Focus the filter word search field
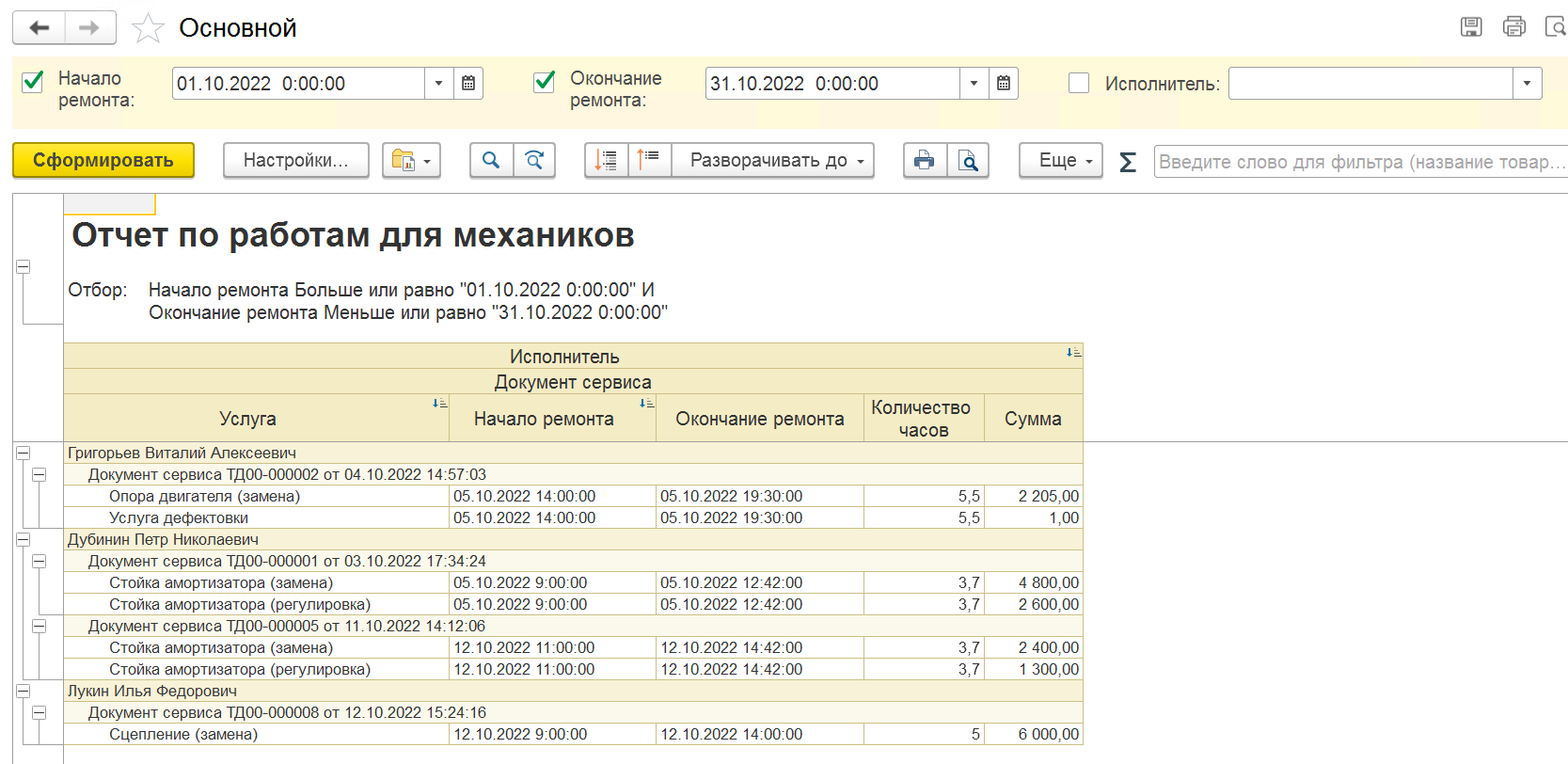The width and height of the screenshot is (1568, 764). (x=1360, y=162)
